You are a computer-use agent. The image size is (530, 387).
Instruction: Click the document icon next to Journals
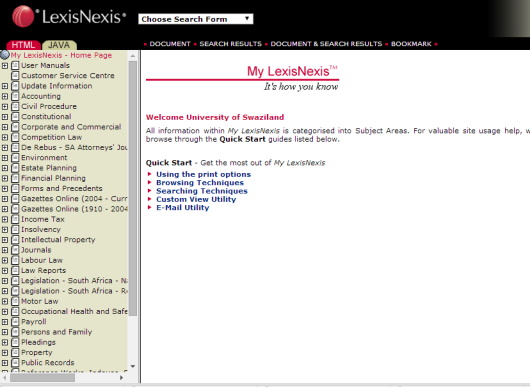15,250
